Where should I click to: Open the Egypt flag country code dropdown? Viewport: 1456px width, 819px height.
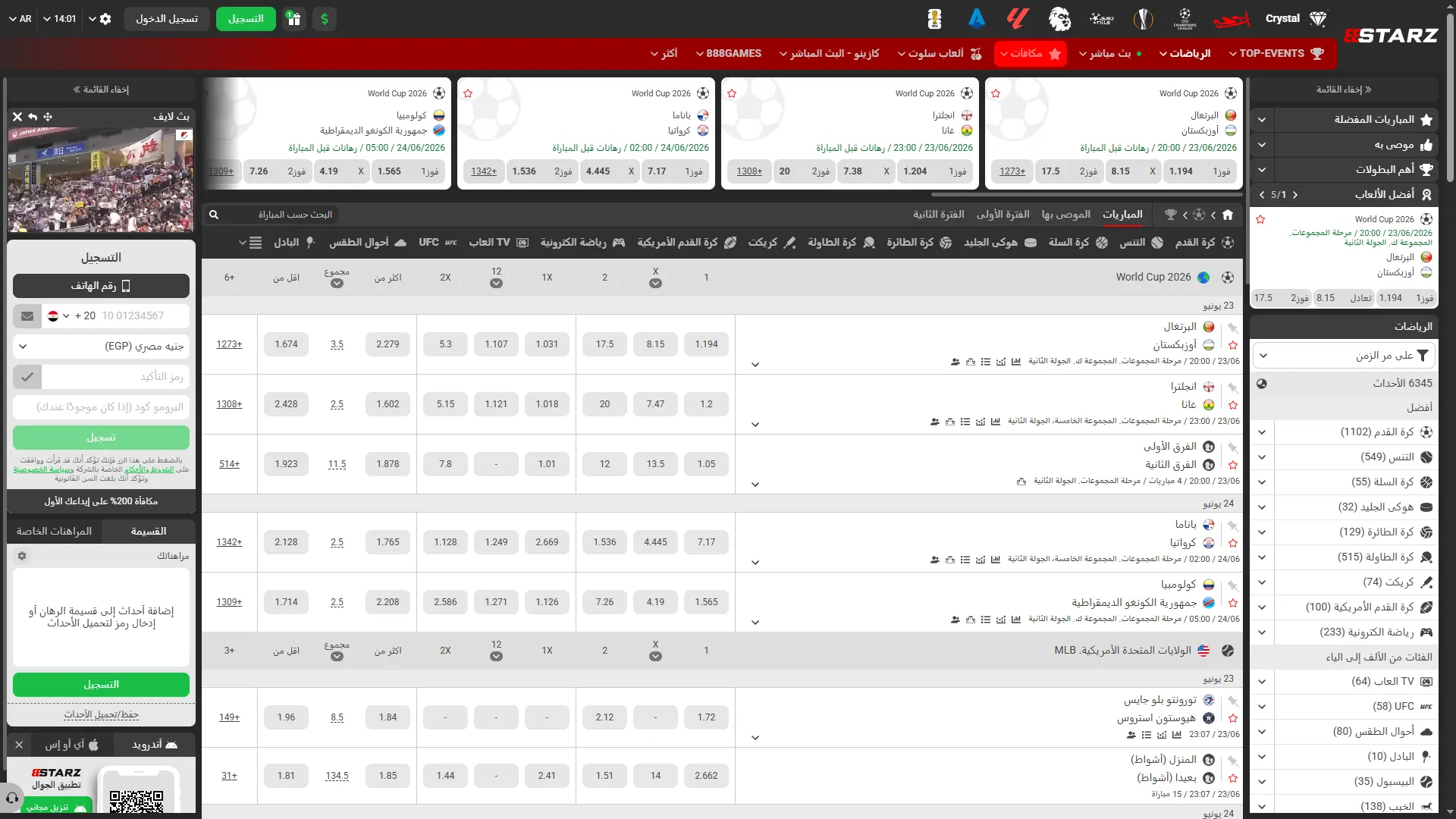58,316
